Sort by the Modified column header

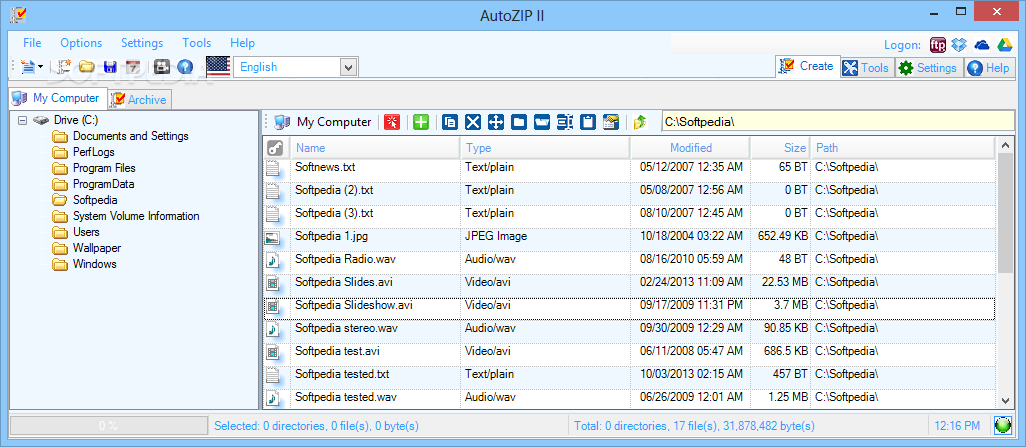tap(690, 148)
